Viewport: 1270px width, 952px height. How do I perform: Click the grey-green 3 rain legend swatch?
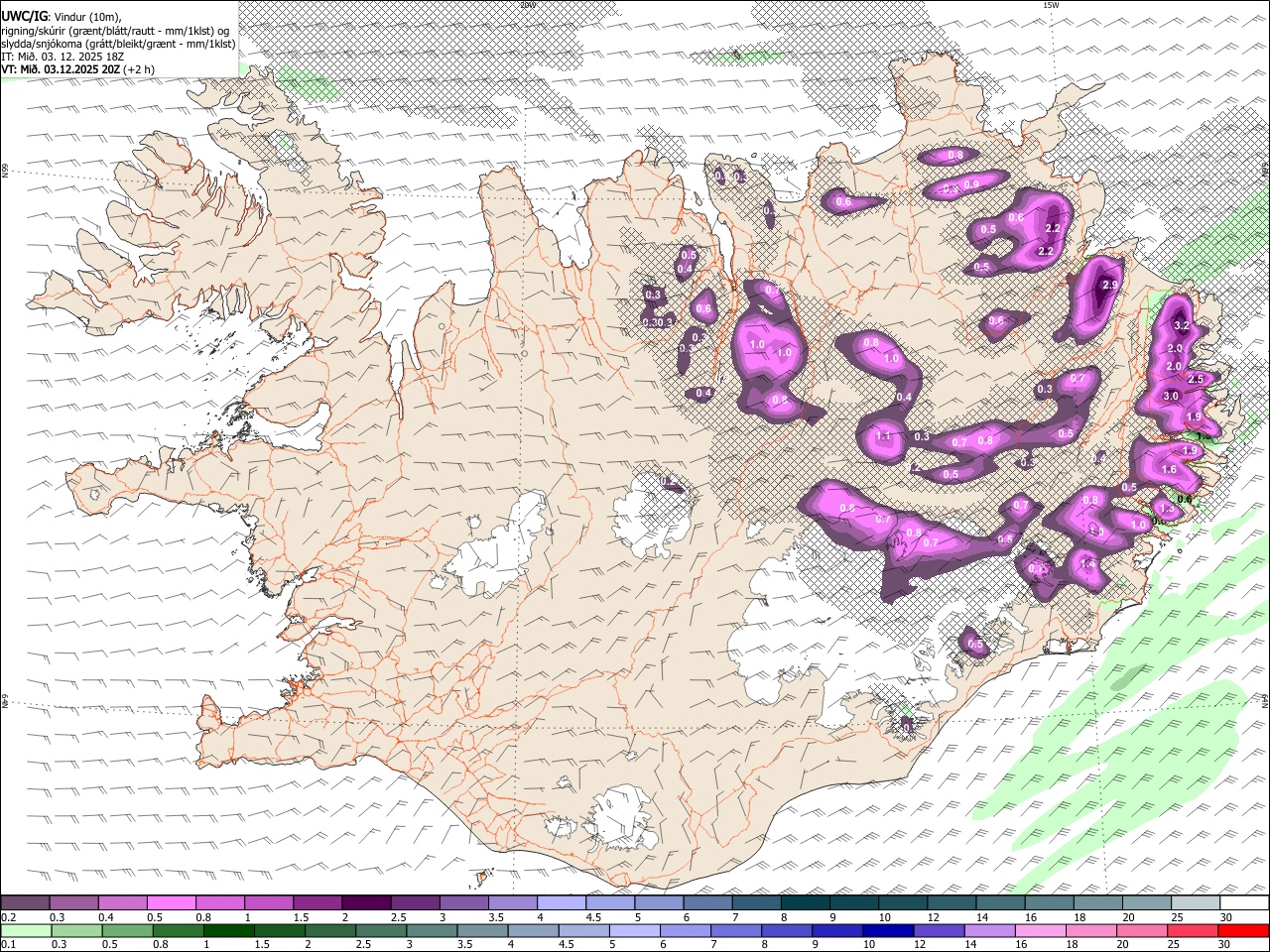[431, 930]
